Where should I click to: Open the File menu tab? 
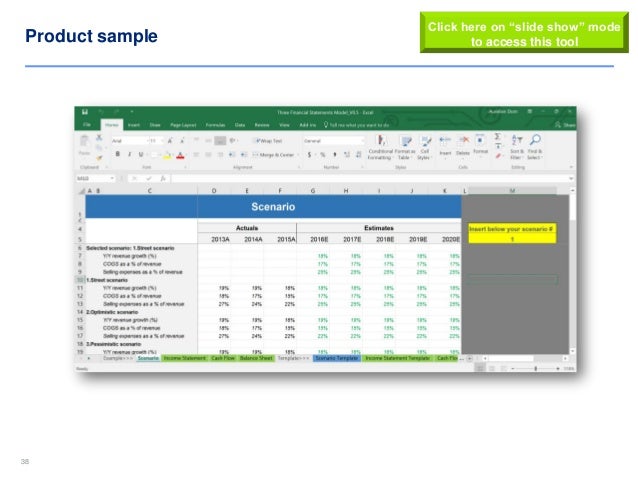[x=87, y=125]
